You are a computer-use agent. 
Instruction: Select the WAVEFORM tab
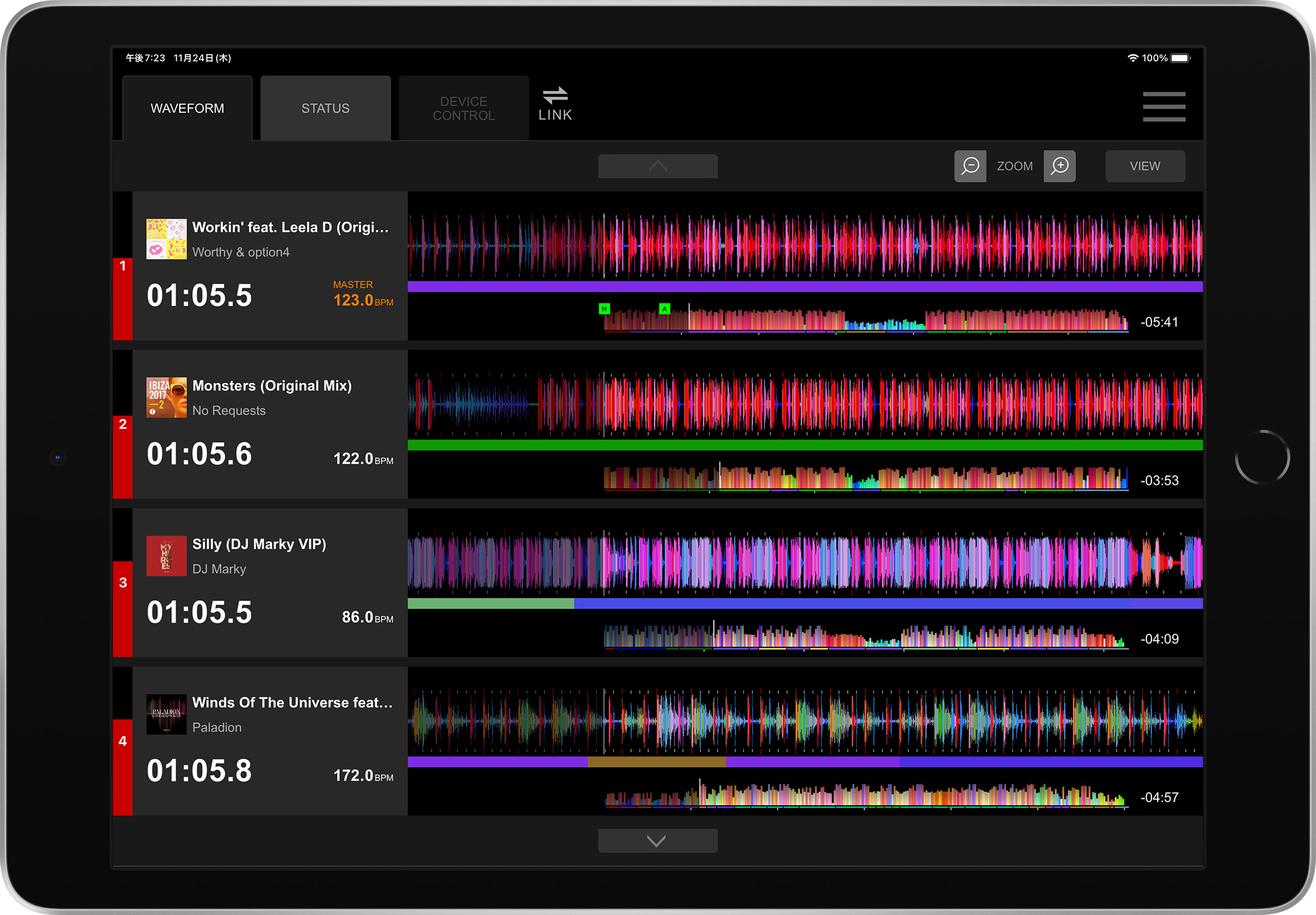pos(187,108)
